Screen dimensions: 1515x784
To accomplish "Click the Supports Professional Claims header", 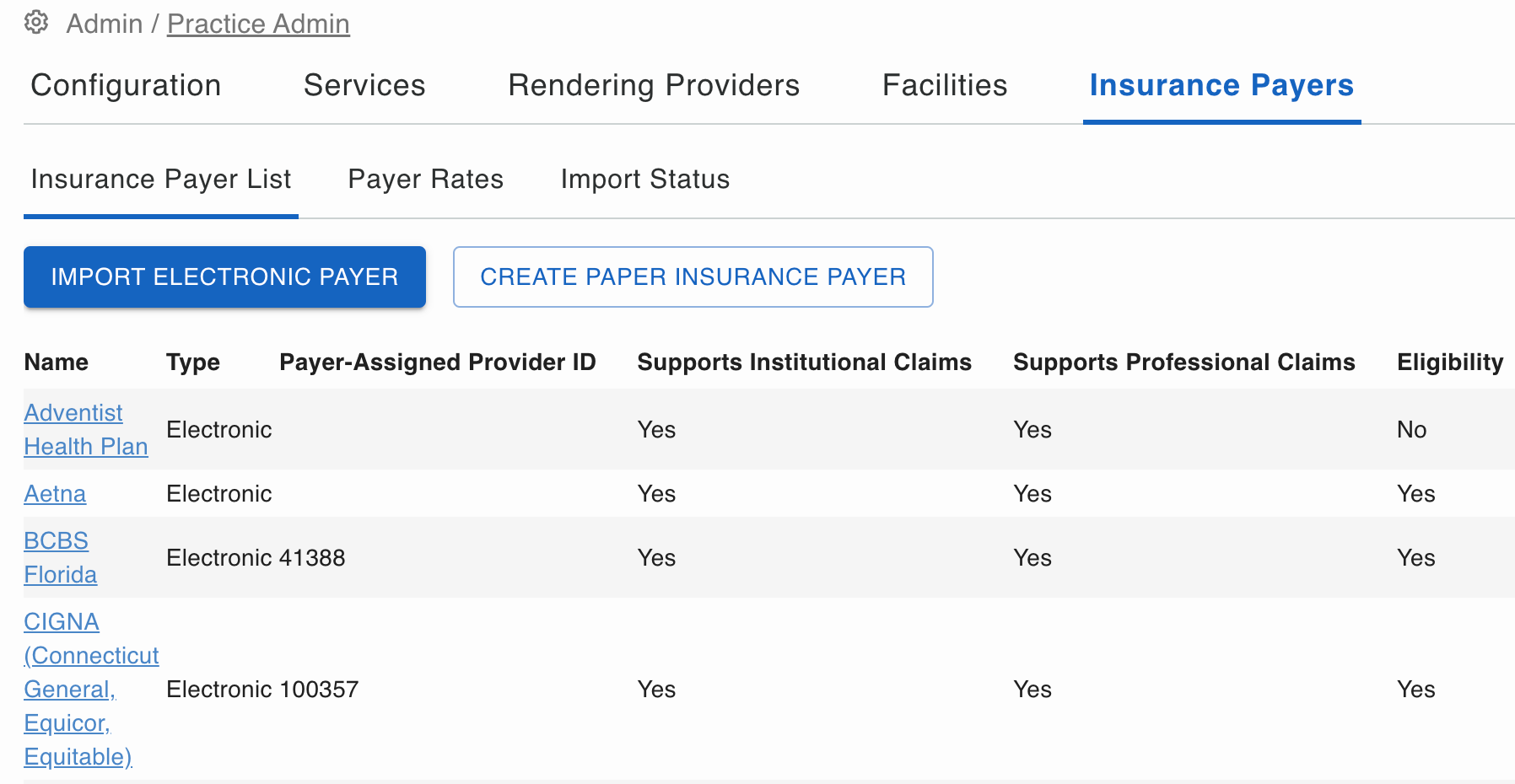I will click(1184, 362).
